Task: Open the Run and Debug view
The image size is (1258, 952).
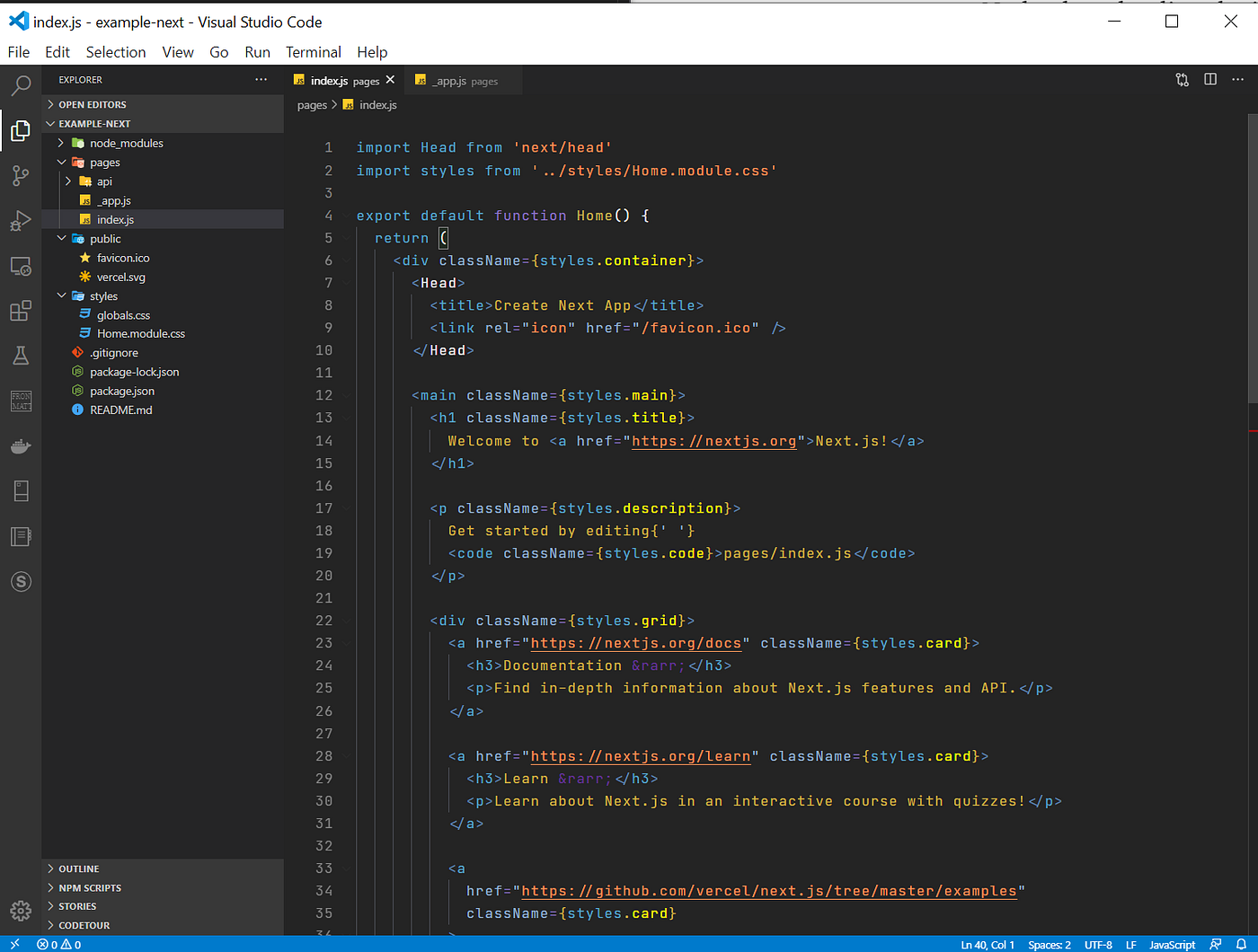Action: point(21,221)
